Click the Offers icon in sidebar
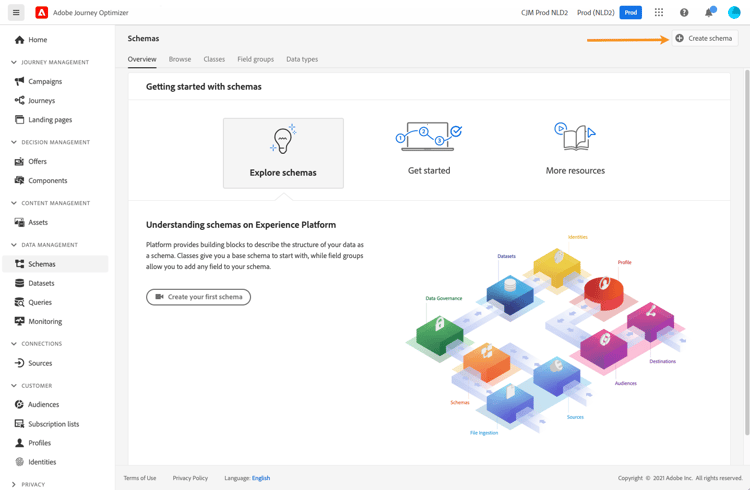The width and height of the screenshot is (750, 490). (x=19, y=161)
